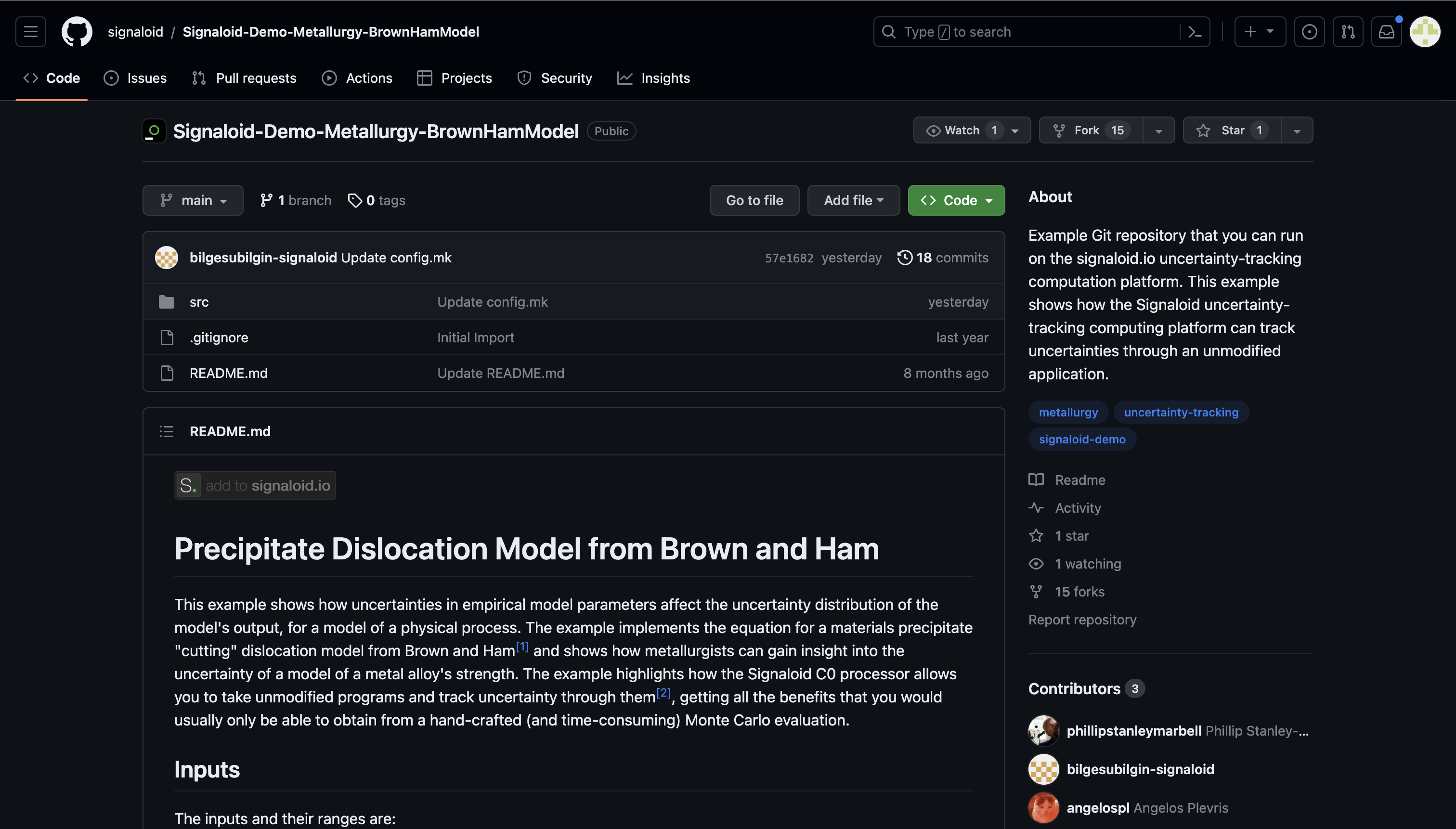Expand the main branch selector
The image size is (1456, 829).
[x=193, y=200]
